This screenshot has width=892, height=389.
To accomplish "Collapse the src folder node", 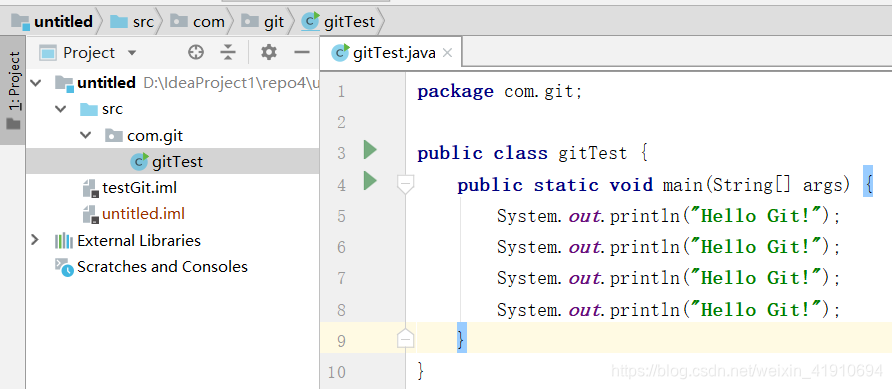I will pos(61,109).
